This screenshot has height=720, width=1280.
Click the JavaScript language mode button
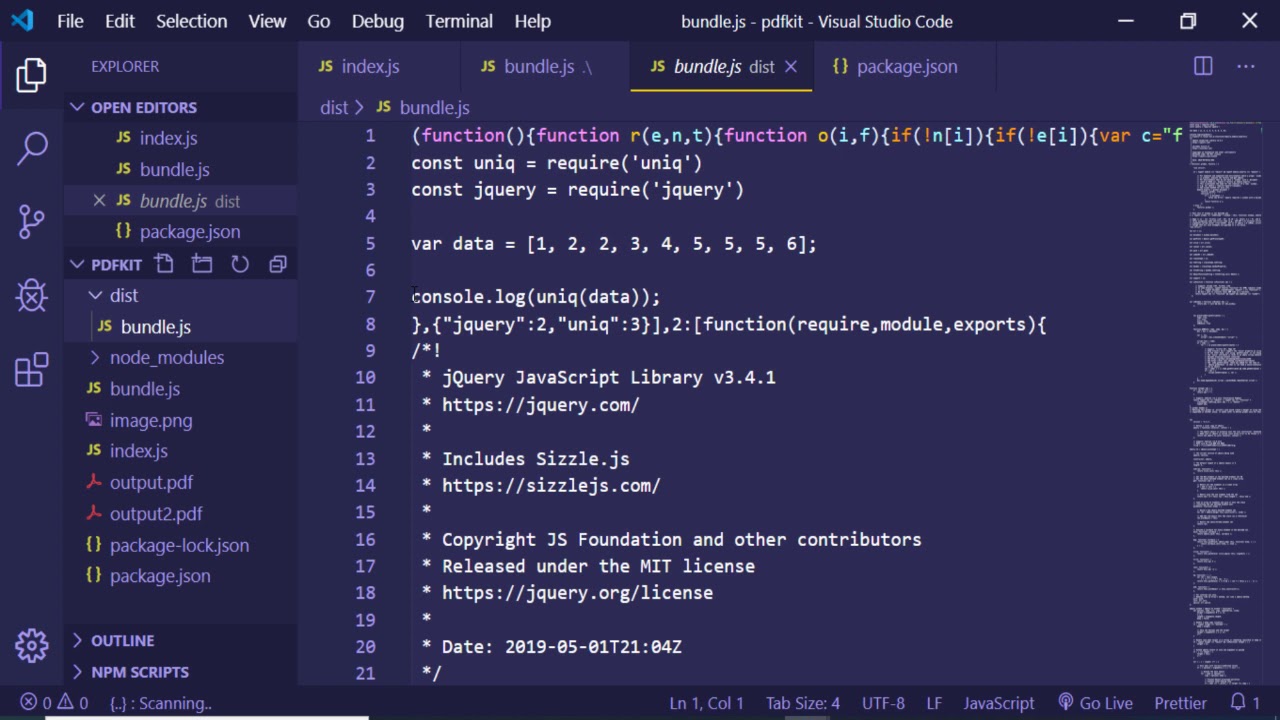(x=998, y=703)
